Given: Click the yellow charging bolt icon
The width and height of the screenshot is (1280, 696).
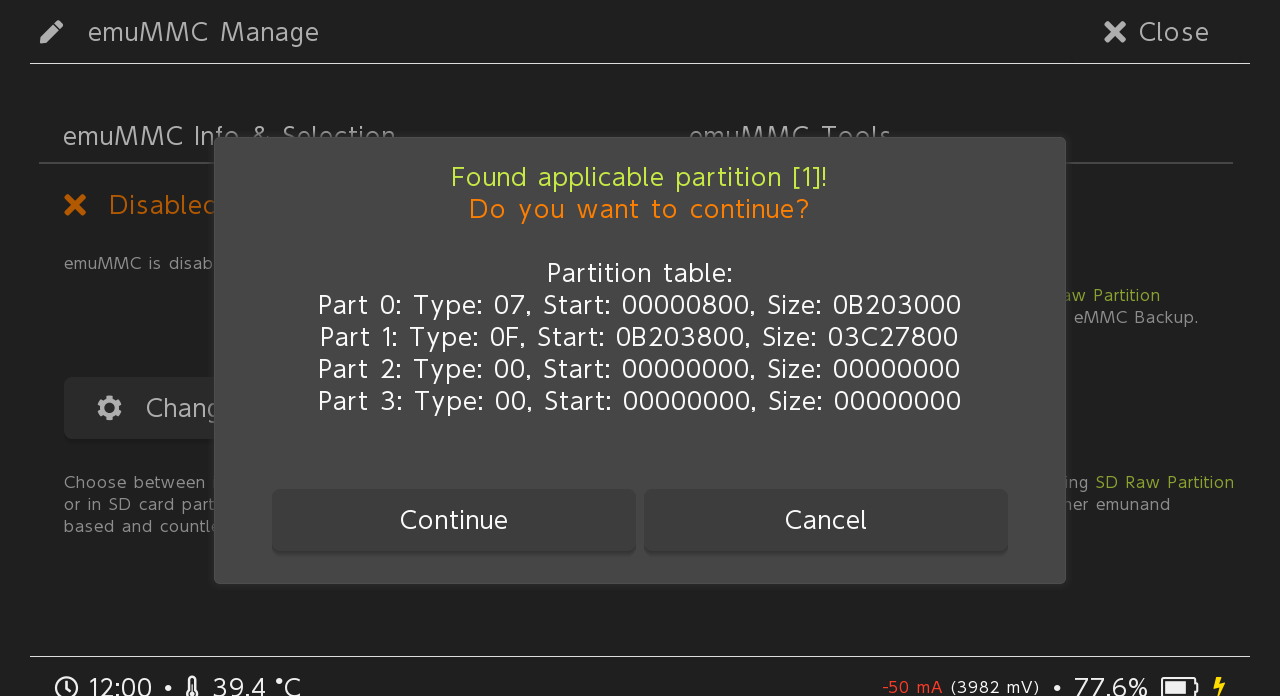Looking at the screenshot, I should (1218, 686).
